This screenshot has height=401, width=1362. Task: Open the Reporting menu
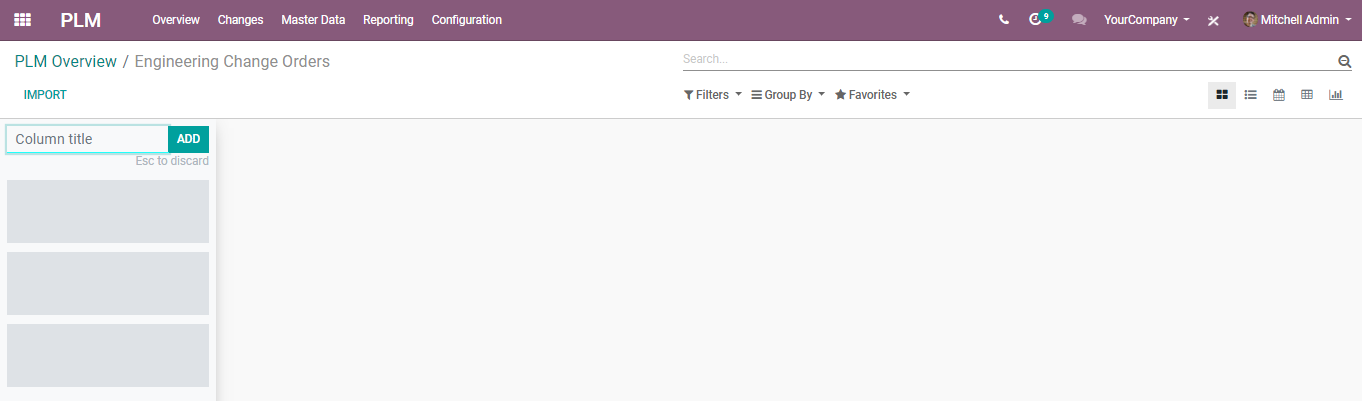pos(388,20)
